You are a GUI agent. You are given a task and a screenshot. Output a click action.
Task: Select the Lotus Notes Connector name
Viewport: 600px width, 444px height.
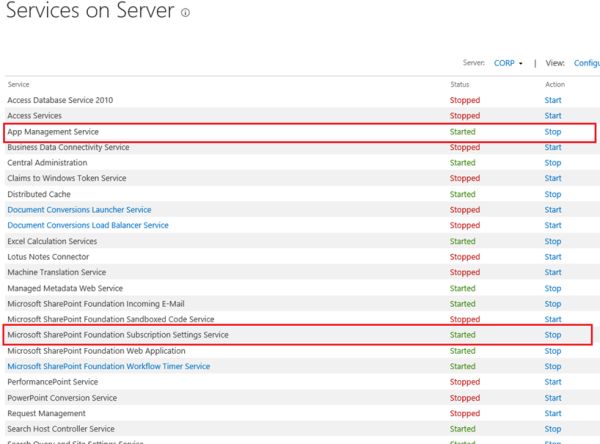[48, 257]
